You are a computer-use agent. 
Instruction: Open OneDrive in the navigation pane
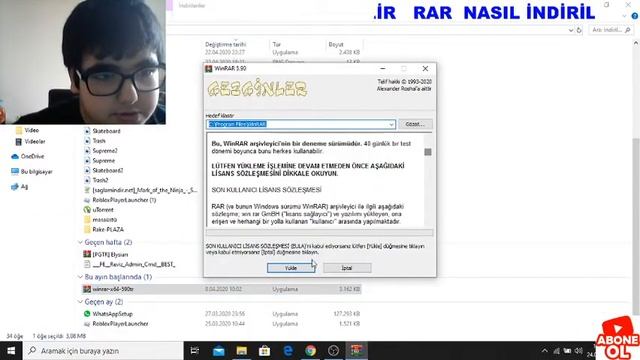[28, 156]
